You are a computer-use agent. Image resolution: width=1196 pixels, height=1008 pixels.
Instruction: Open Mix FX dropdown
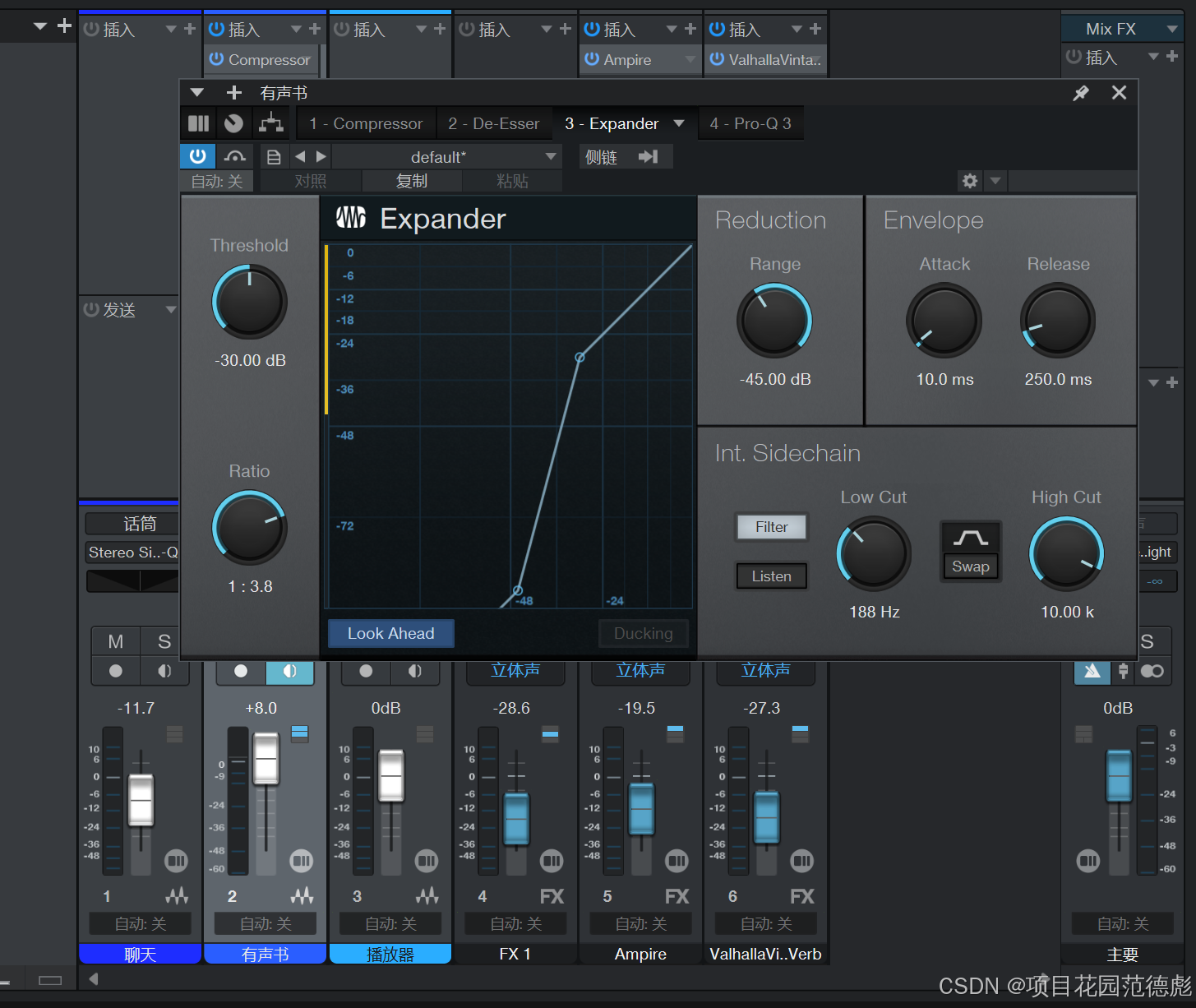[1121, 29]
